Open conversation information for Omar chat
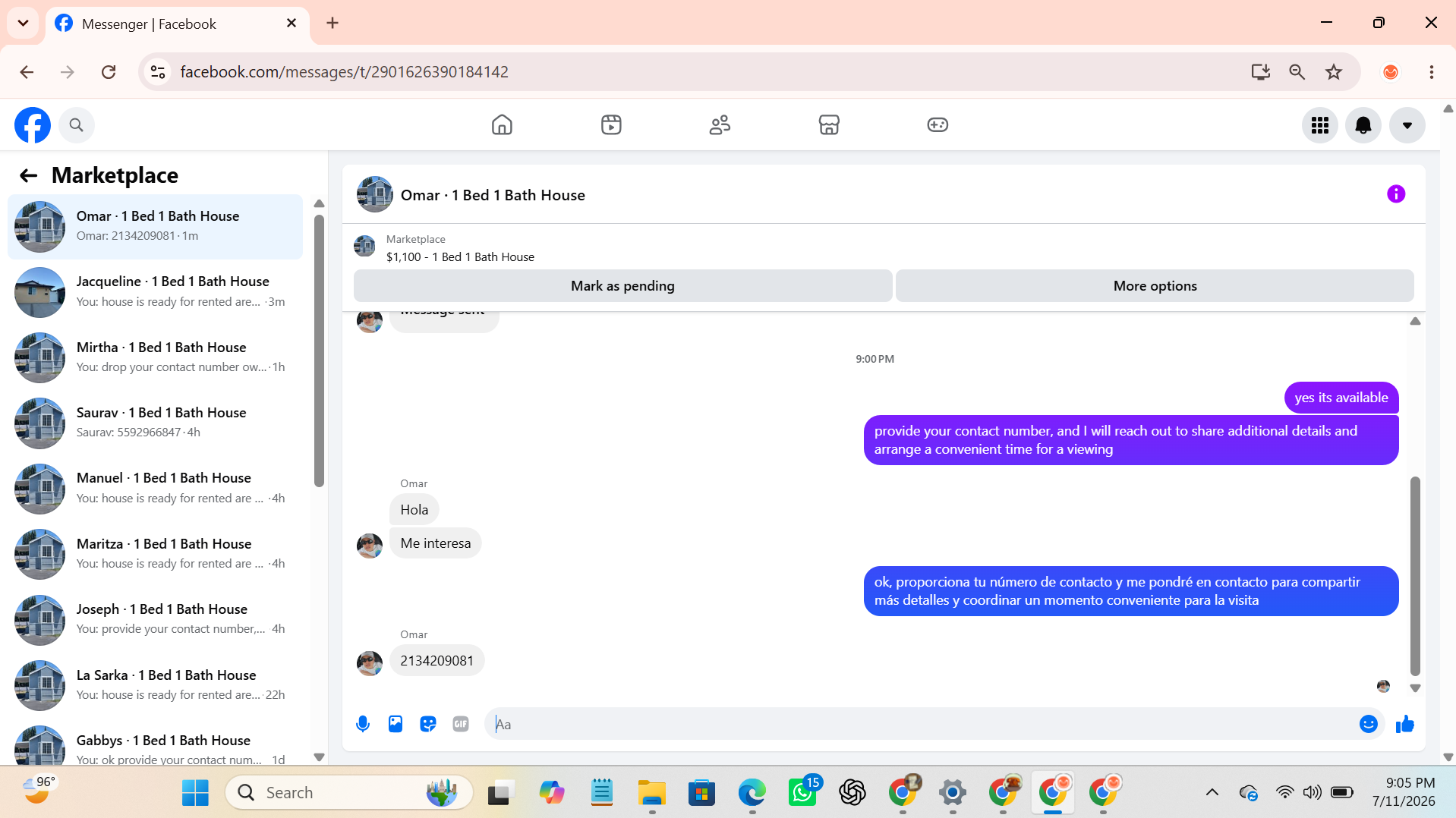Screen dimensions: 1456x818 pyautogui.click(x=1396, y=194)
